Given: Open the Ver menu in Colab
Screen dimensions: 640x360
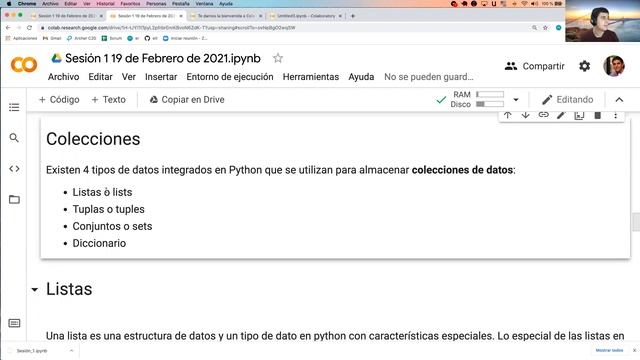Looking at the screenshot, I should coord(129,77).
